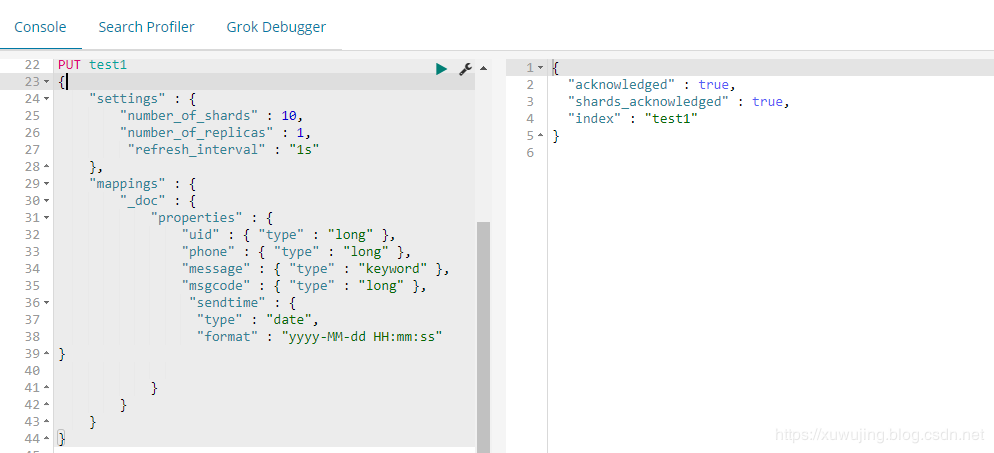
Task: Toggle fold marker at line 39
Action: pyautogui.click(x=47, y=354)
